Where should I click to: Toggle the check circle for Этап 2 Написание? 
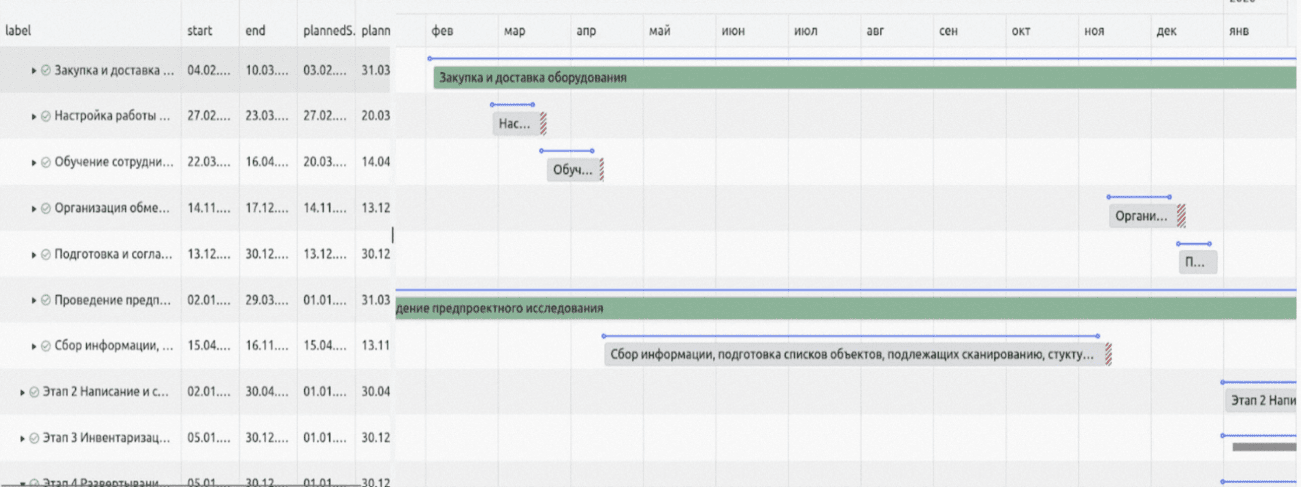[34, 393]
